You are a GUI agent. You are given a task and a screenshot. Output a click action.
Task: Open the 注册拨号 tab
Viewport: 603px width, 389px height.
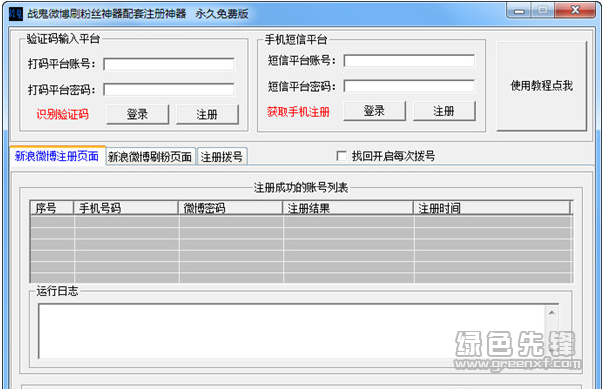(x=222, y=156)
